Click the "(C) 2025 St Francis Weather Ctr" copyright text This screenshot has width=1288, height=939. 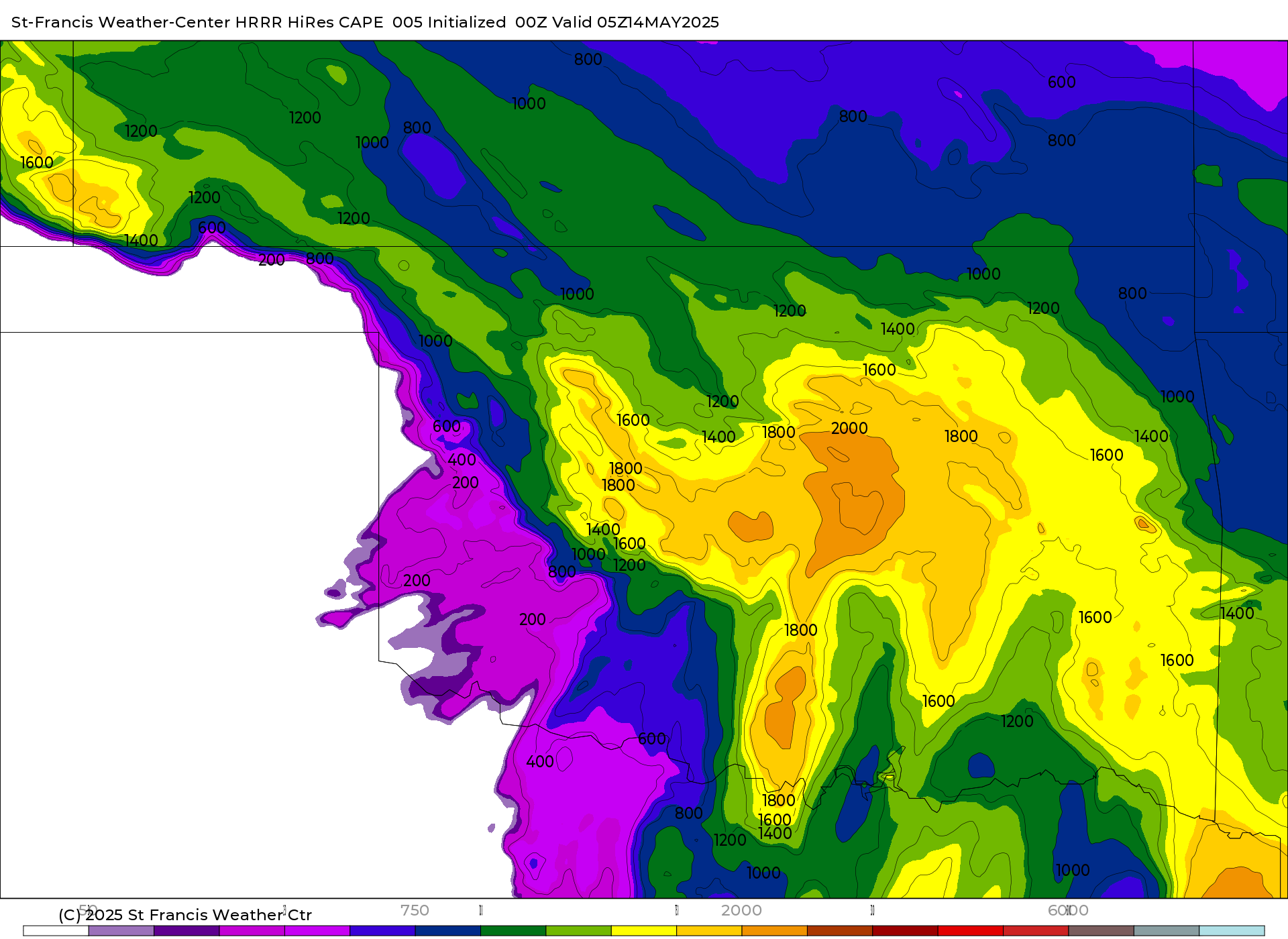pos(185,915)
